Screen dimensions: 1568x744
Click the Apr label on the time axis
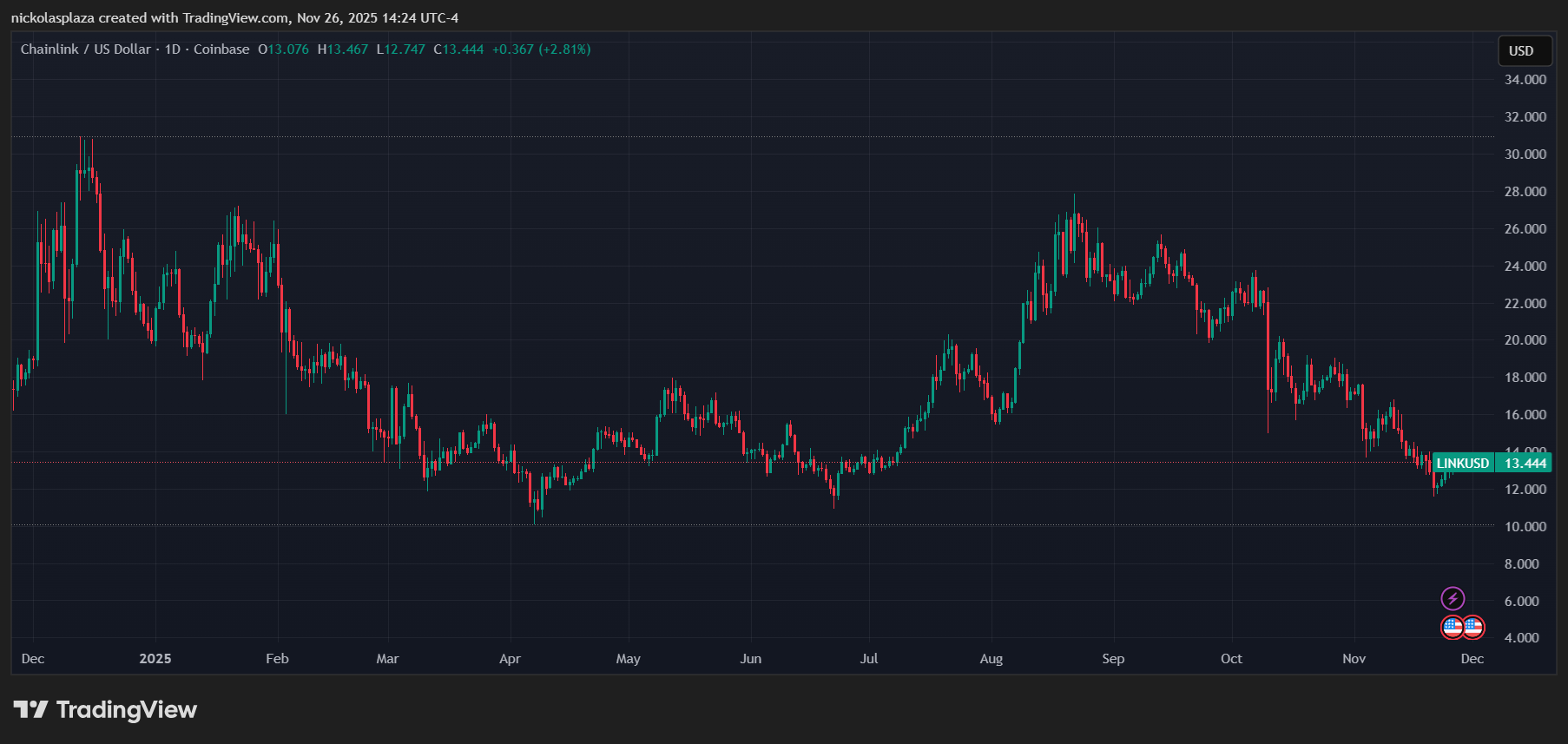(x=510, y=659)
